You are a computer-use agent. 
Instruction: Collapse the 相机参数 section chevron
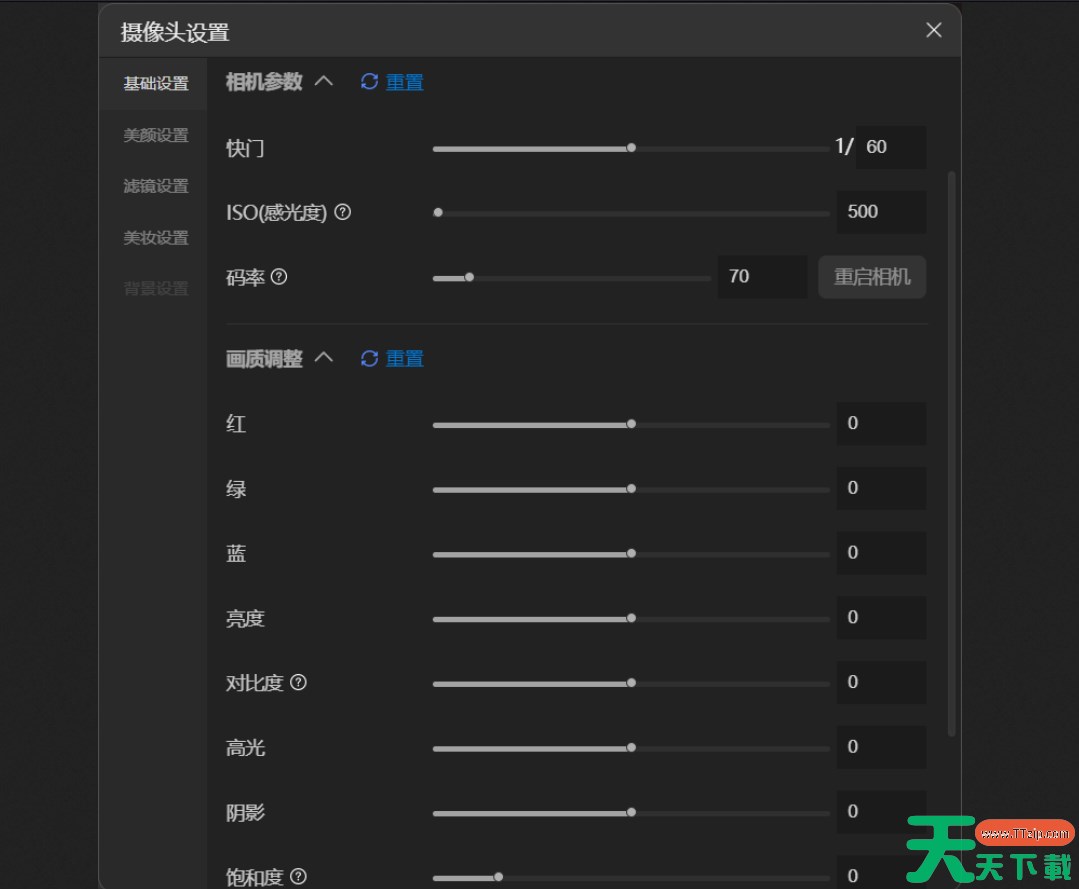click(323, 81)
